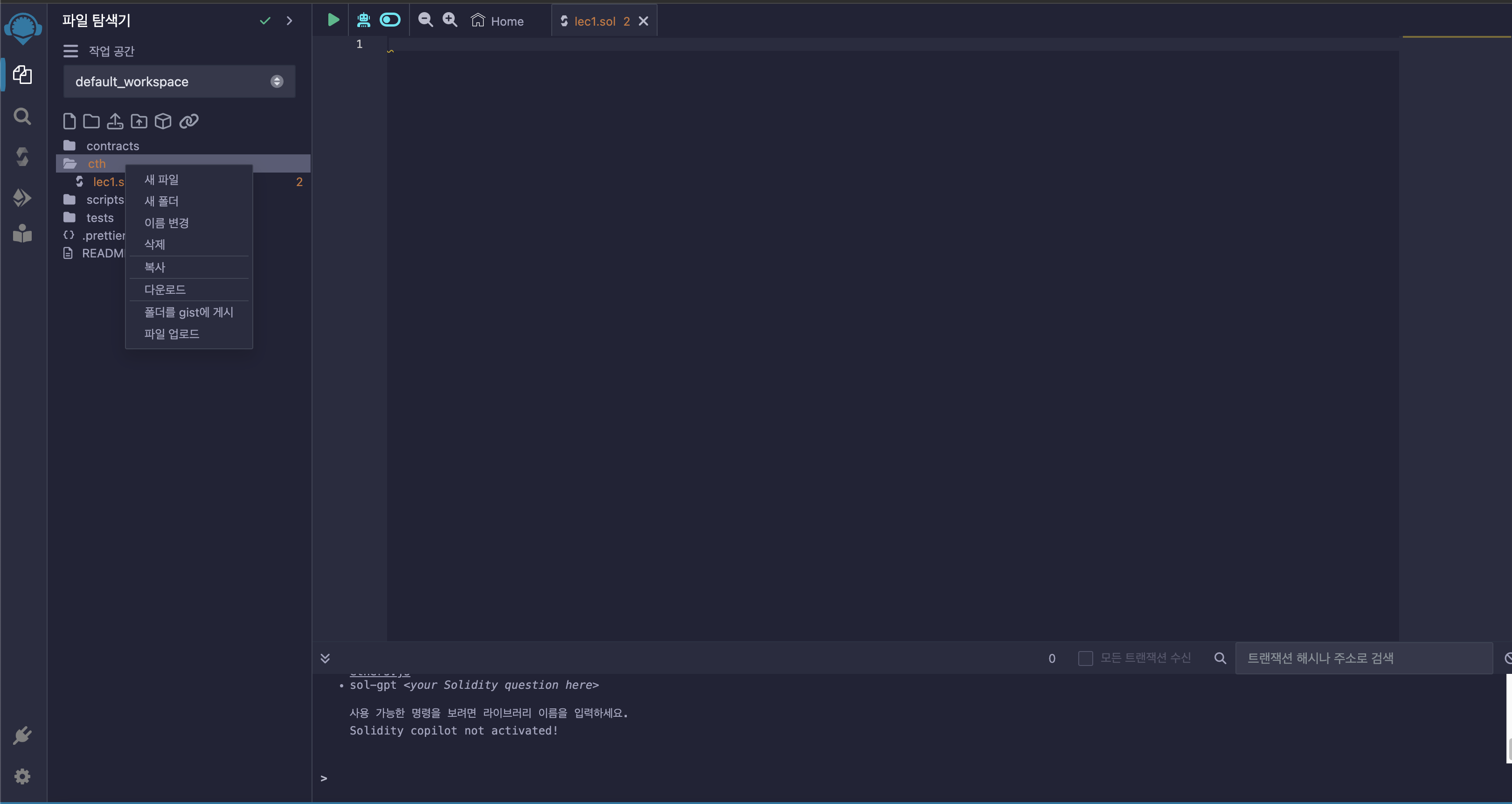Open the Deploy & run transactions icon
The image size is (1512, 804).
22,198
